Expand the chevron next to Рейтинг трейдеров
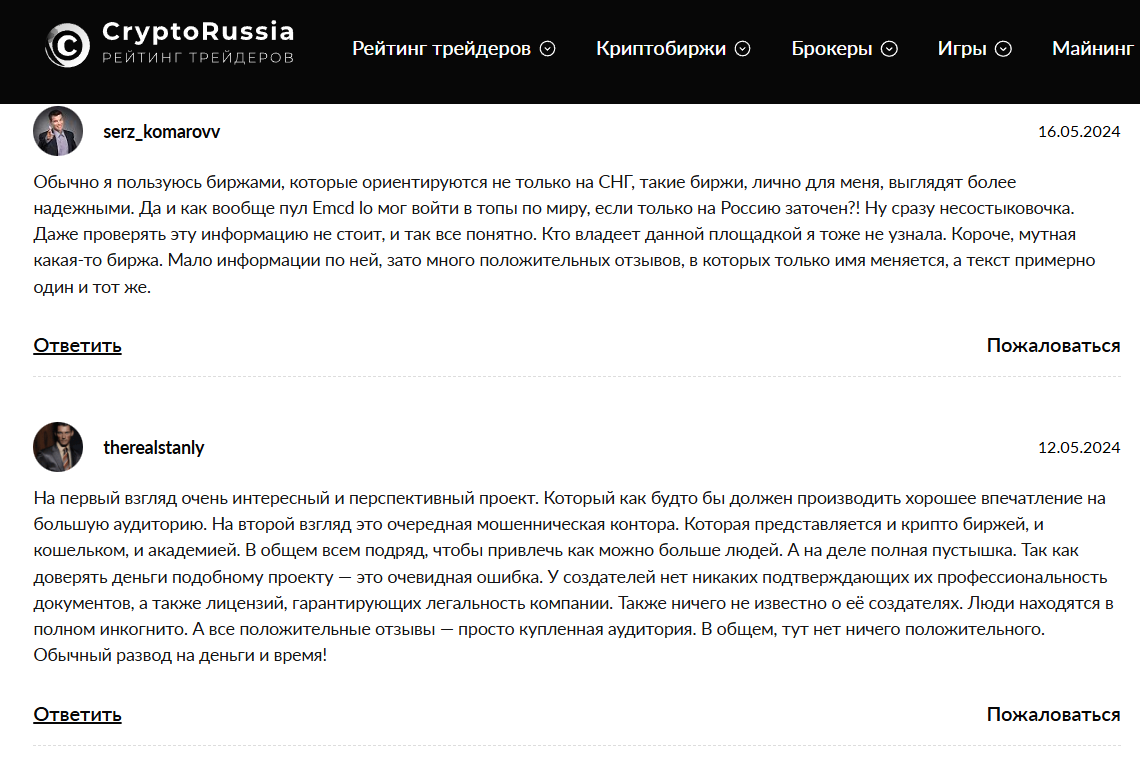The width and height of the screenshot is (1140, 766). point(547,49)
